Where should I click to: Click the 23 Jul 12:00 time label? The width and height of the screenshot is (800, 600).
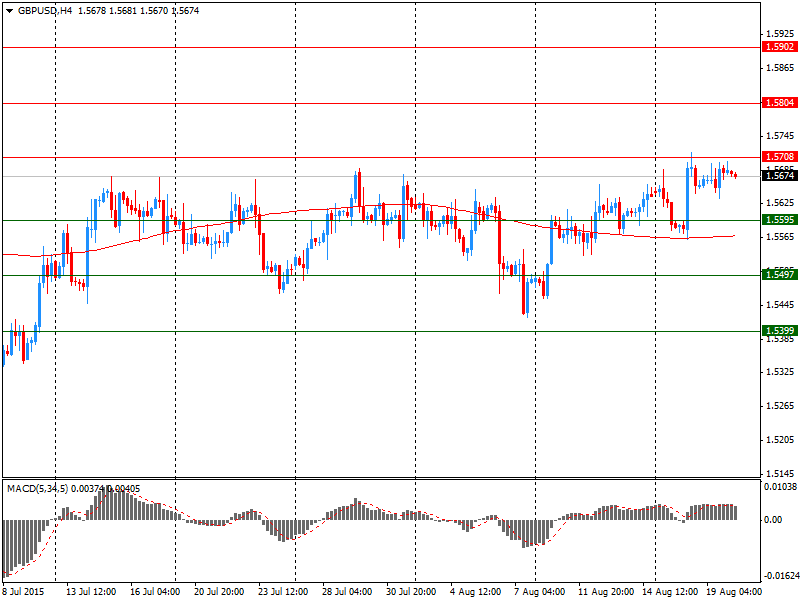pyautogui.click(x=283, y=592)
